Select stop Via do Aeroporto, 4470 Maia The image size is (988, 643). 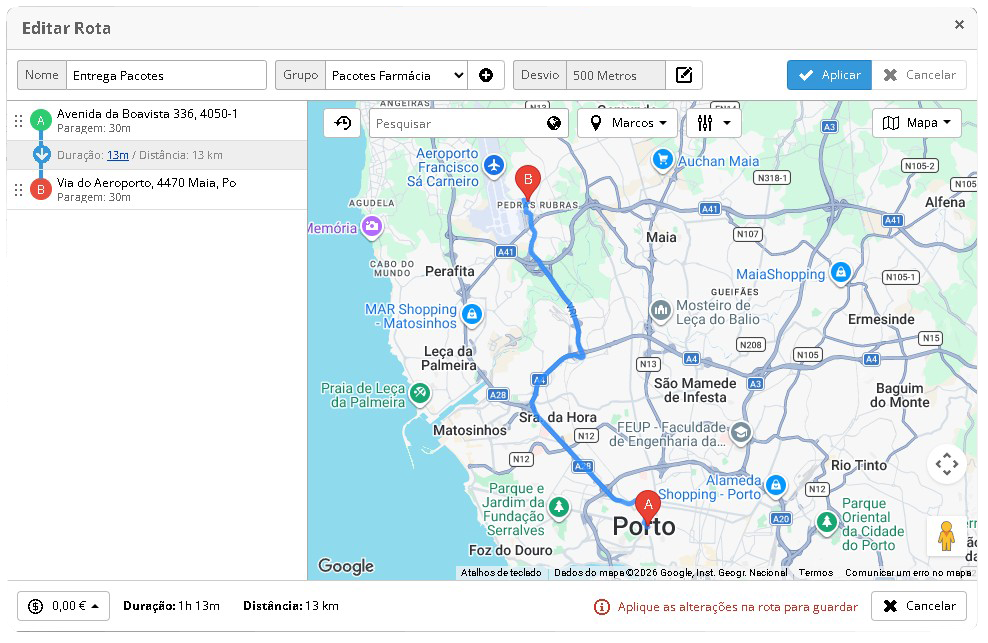pyautogui.click(x=147, y=183)
